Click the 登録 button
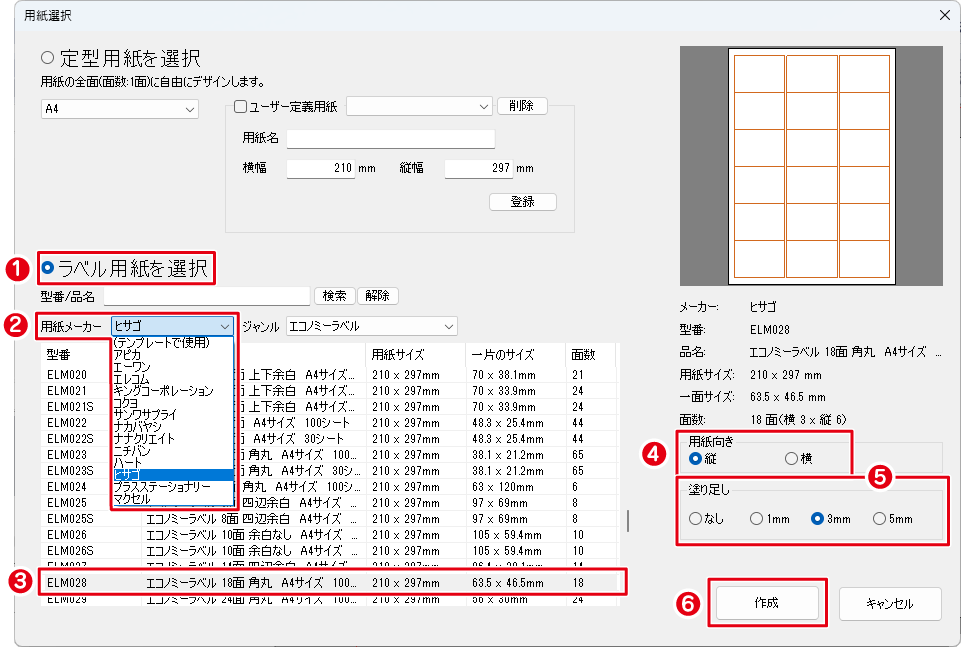This screenshot has height=647, width=961. click(x=522, y=201)
